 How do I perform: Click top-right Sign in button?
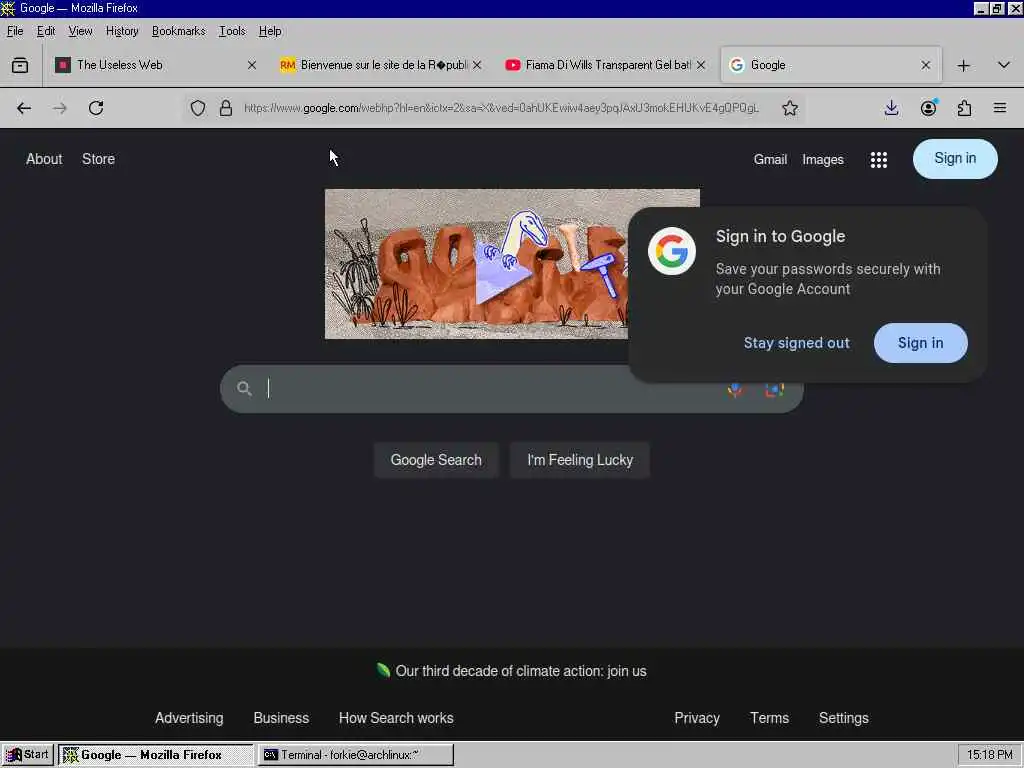955,159
